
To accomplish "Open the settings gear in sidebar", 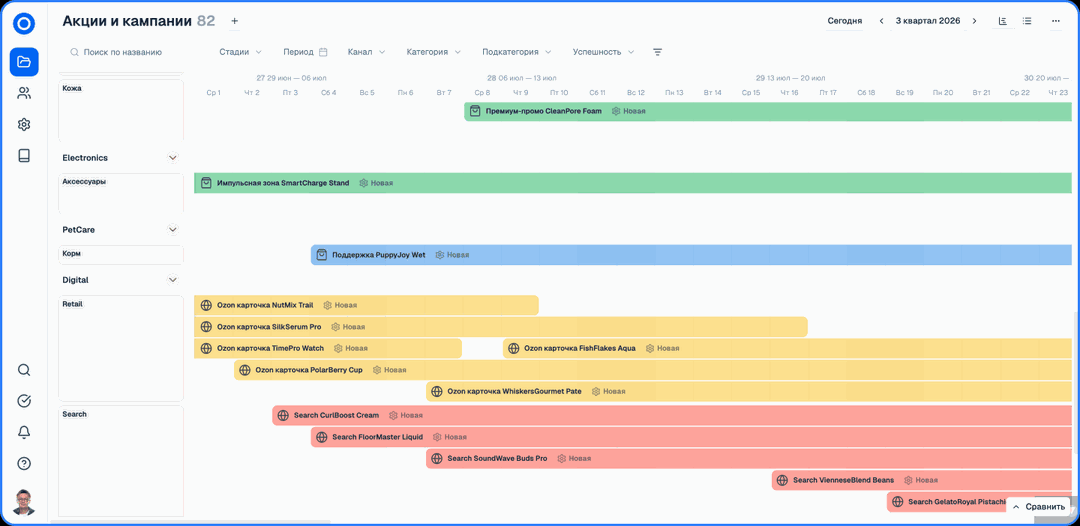I will 24,125.
